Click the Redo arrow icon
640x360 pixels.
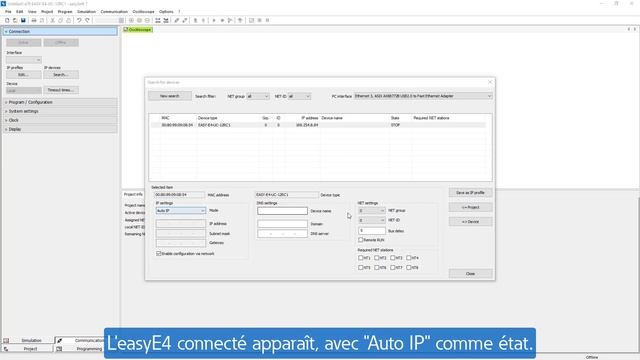(x=87, y=20)
